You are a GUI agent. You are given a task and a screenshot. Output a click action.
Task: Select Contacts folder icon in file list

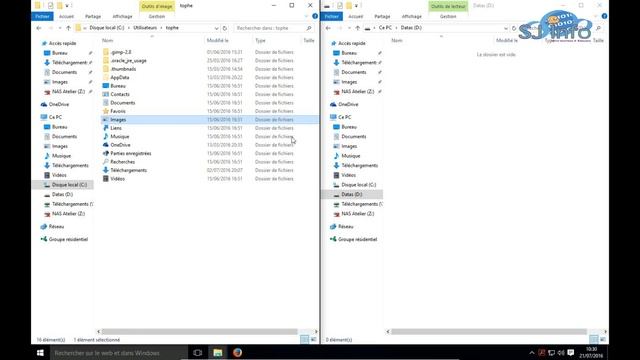(106, 94)
